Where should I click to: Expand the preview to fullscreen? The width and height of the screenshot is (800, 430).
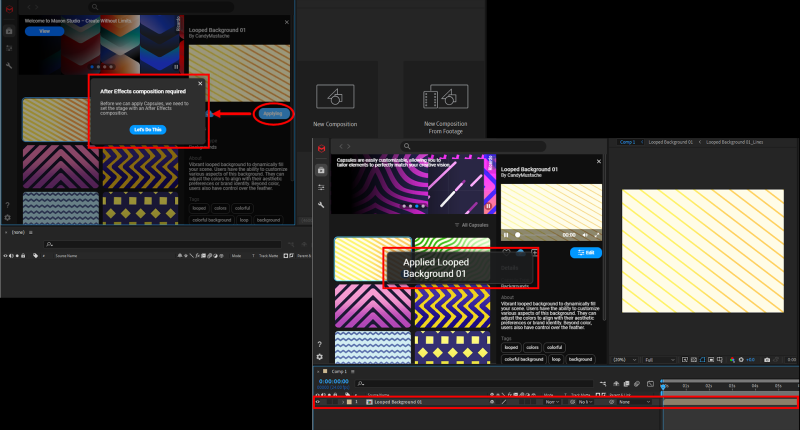tap(595, 234)
